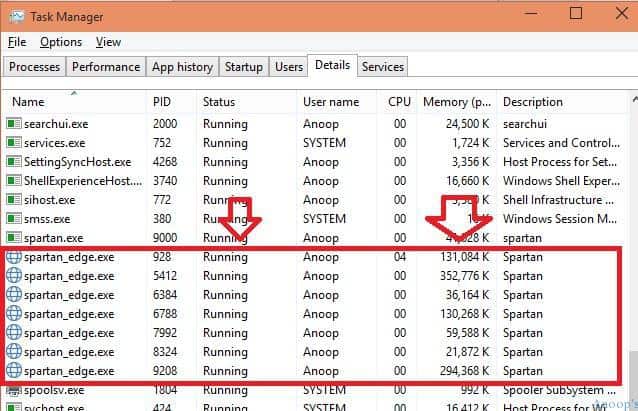The image size is (638, 411).
Task: Select the sihost.exe process icon
Action: (x=14, y=199)
